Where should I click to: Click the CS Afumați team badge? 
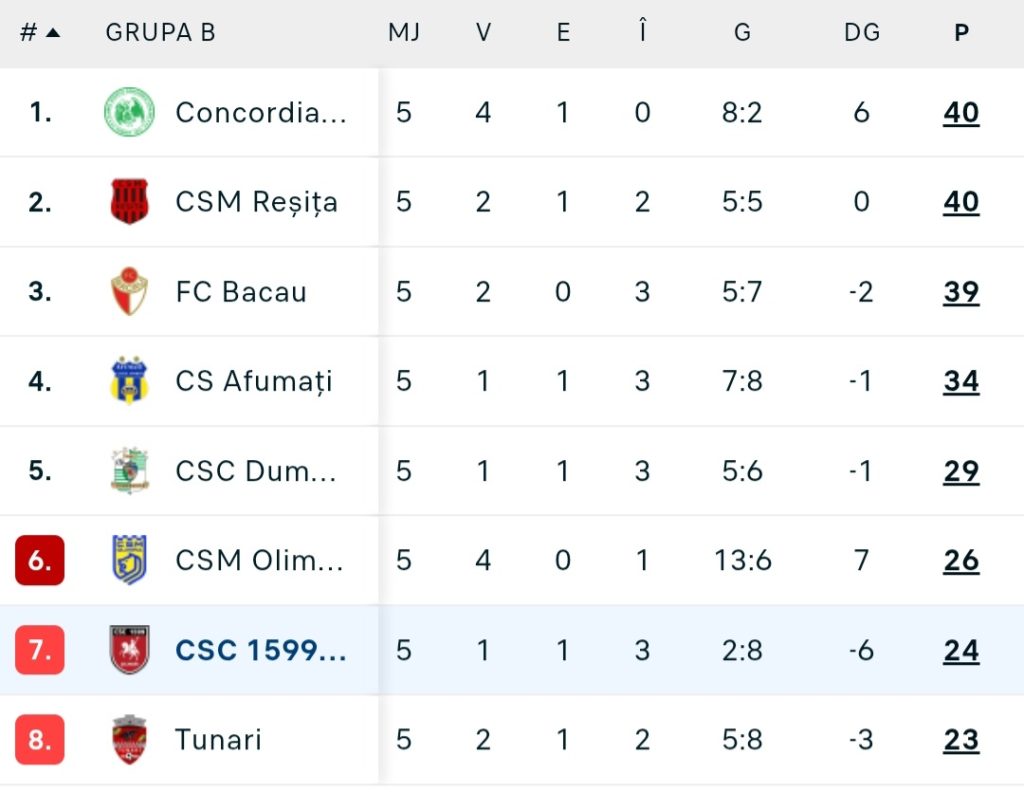[x=129, y=381]
